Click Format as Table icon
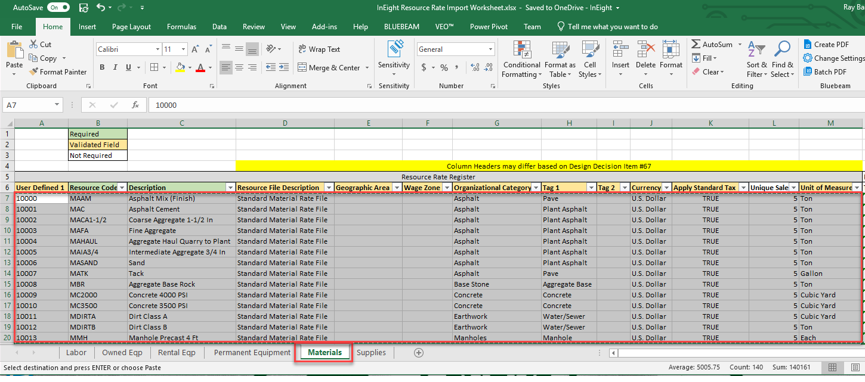 (560, 50)
